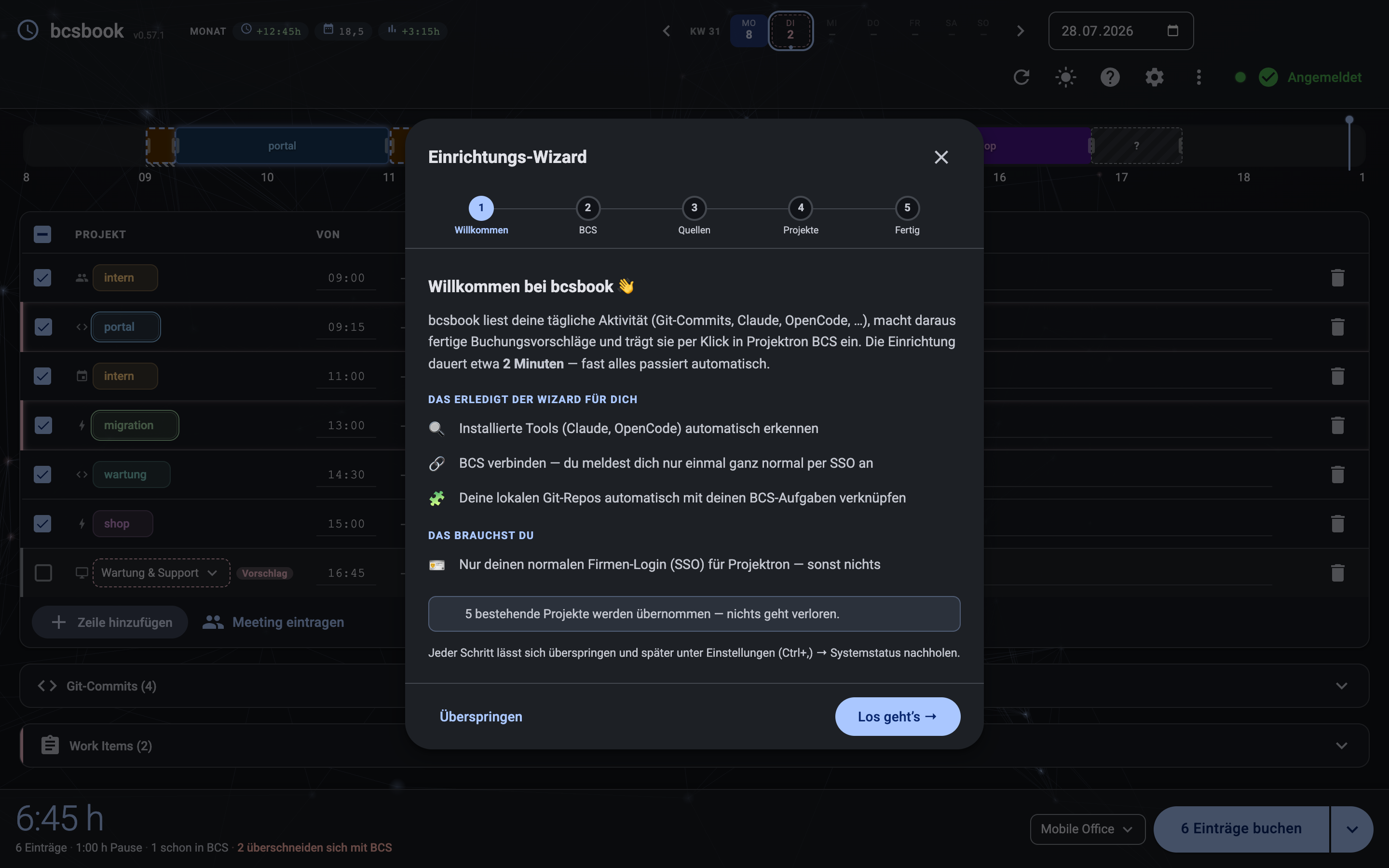
Task: Click the Los geht's button
Action: 897,717
